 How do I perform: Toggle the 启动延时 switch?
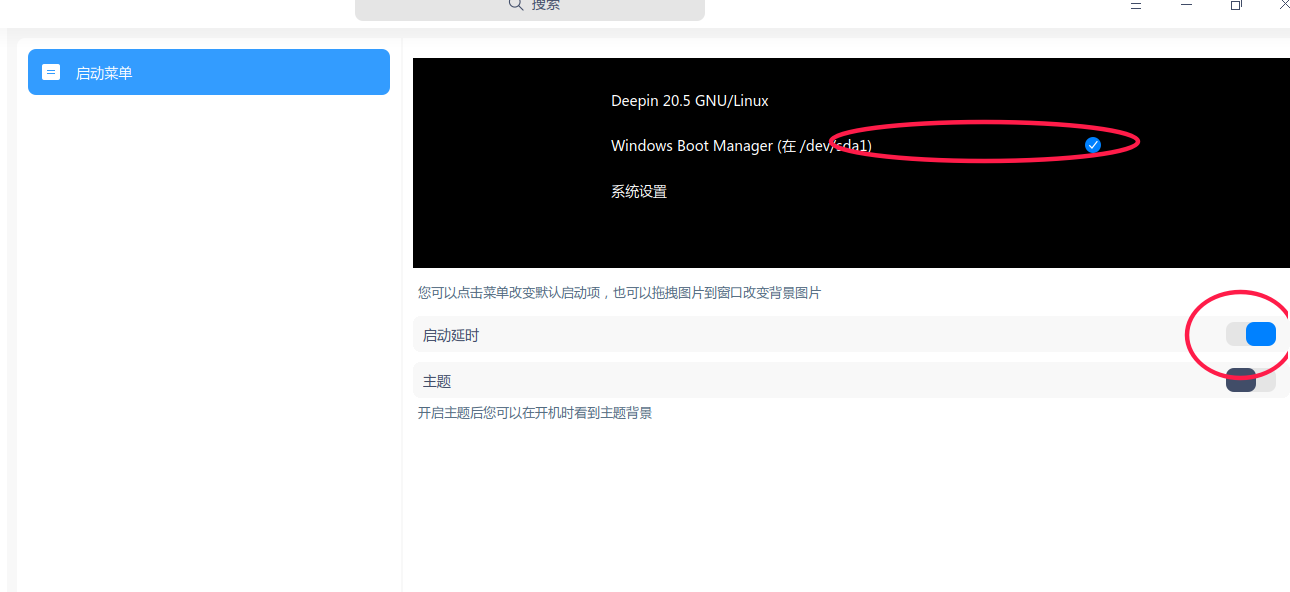point(1251,334)
